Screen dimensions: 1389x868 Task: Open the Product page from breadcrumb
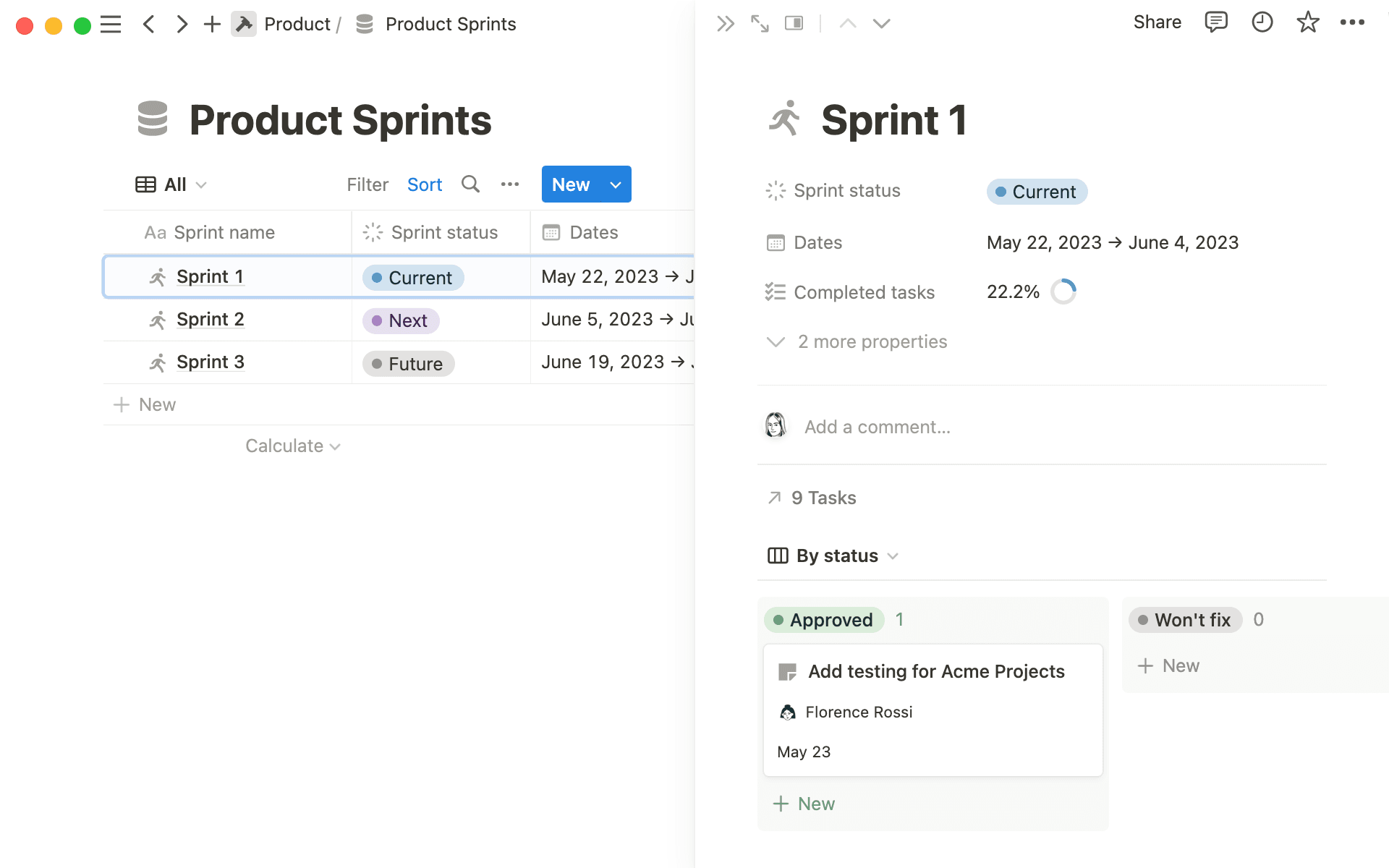[x=297, y=23]
